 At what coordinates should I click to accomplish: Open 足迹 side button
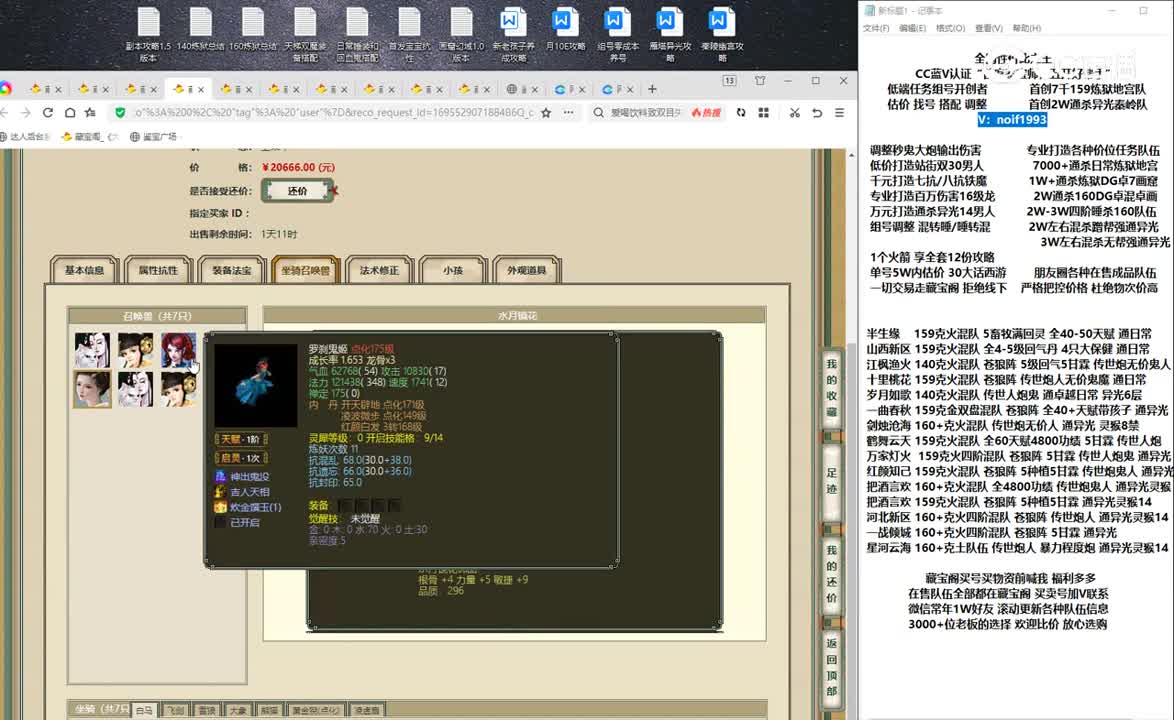coord(831,481)
